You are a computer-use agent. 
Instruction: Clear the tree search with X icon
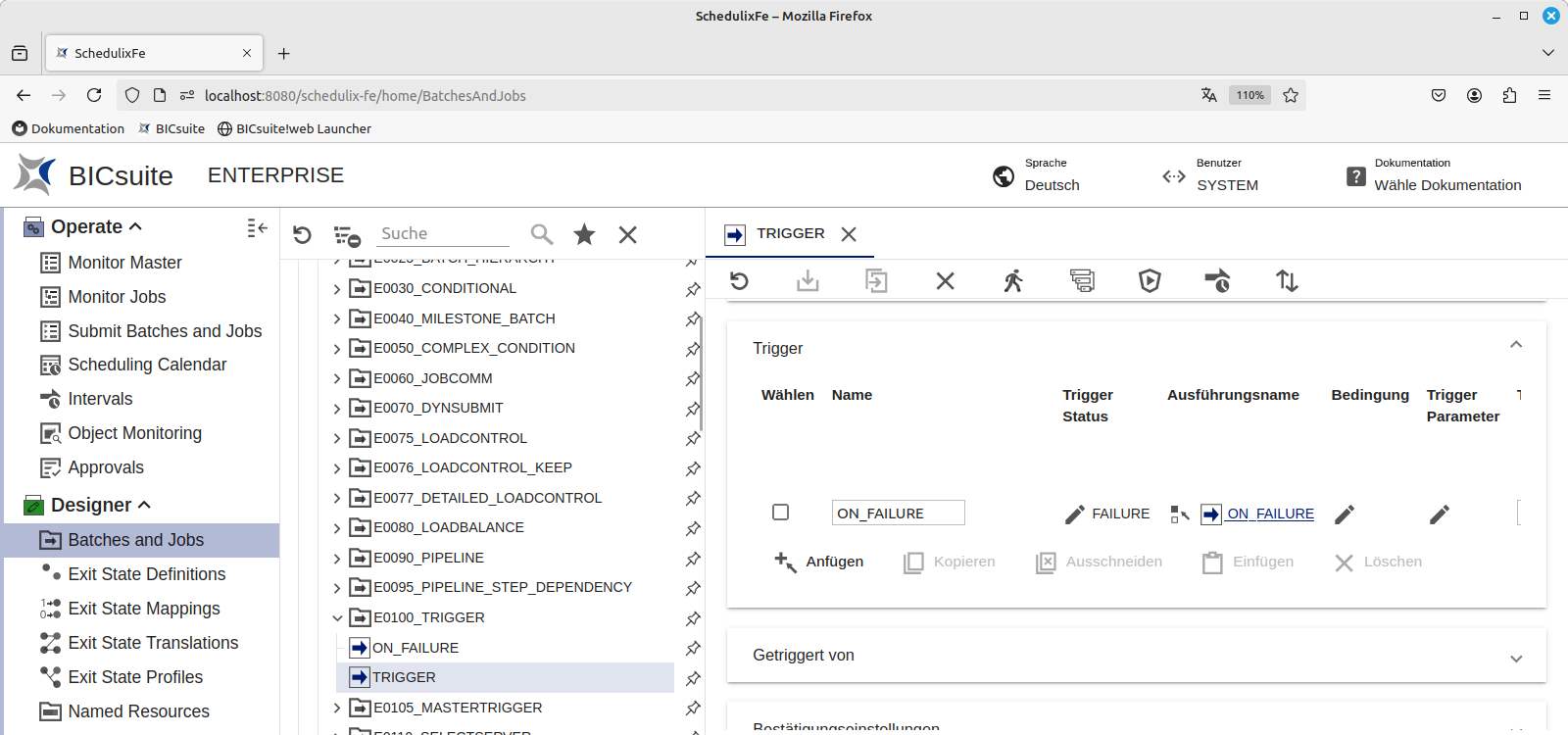point(628,234)
